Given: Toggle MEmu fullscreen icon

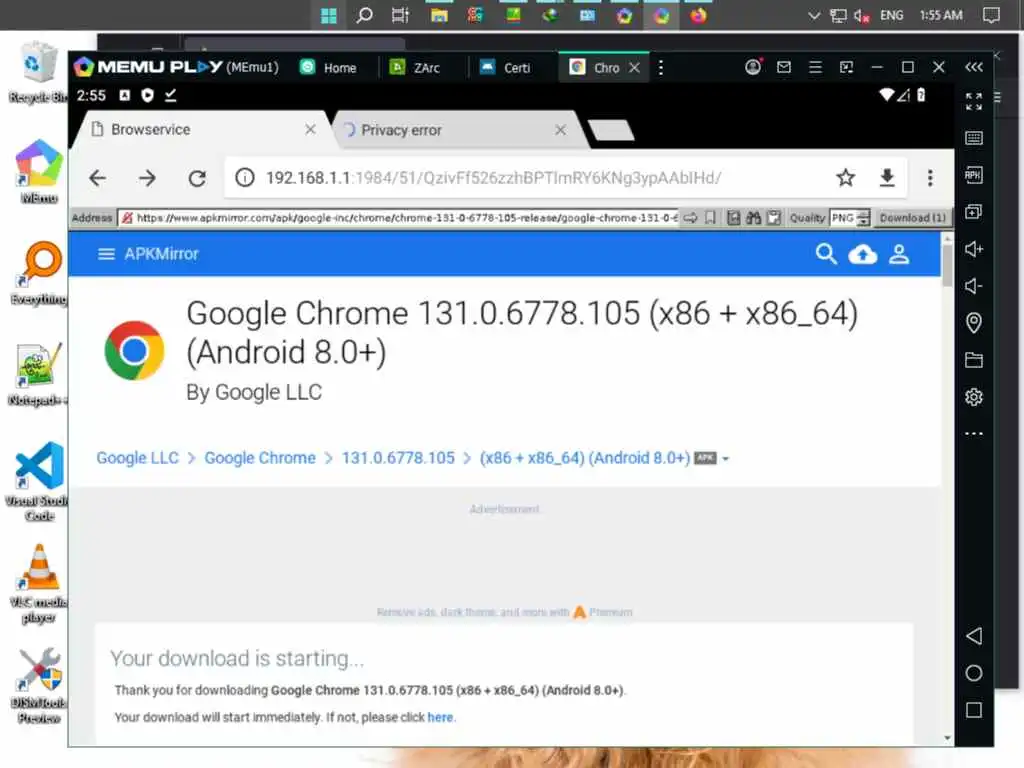Looking at the screenshot, I should pyautogui.click(x=974, y=101).
